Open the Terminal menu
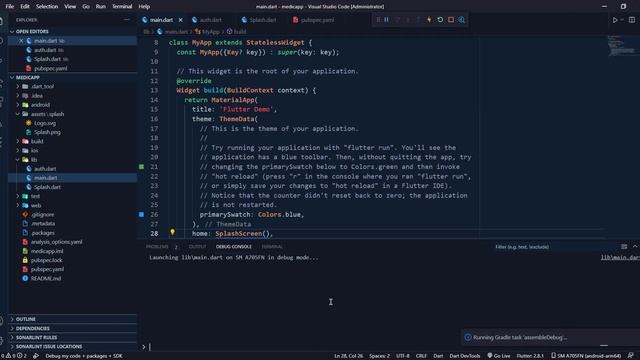This screenshot has height=360, width=640. [122, 7]
